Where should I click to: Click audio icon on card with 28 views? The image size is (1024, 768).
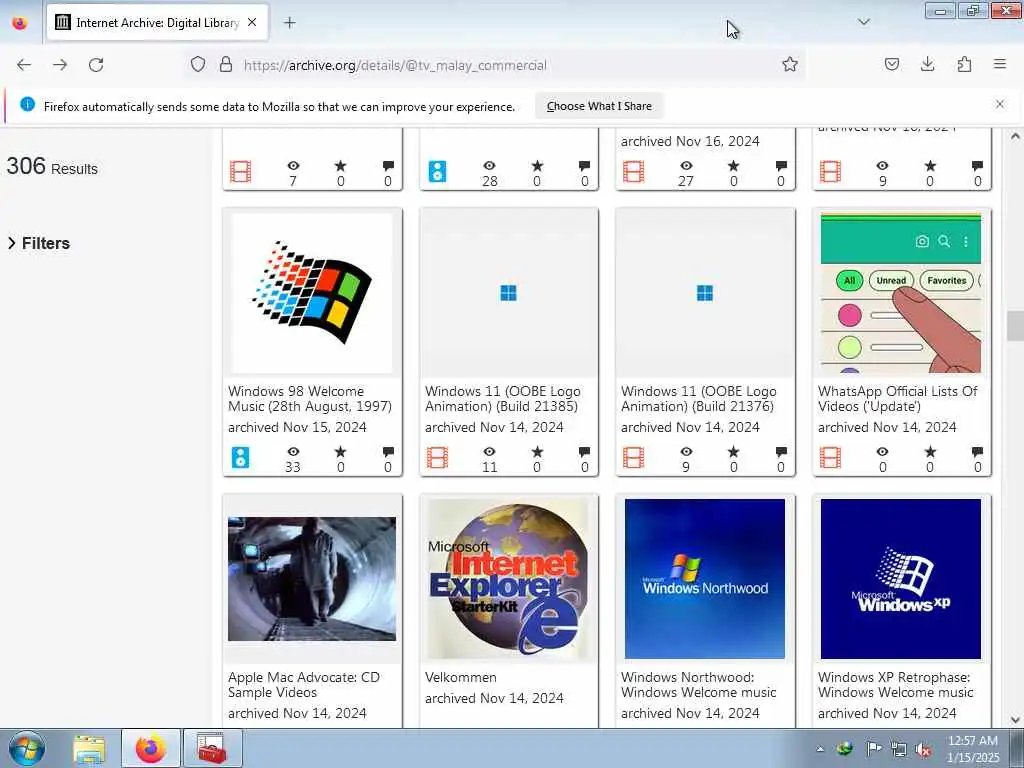coord(437,172)
